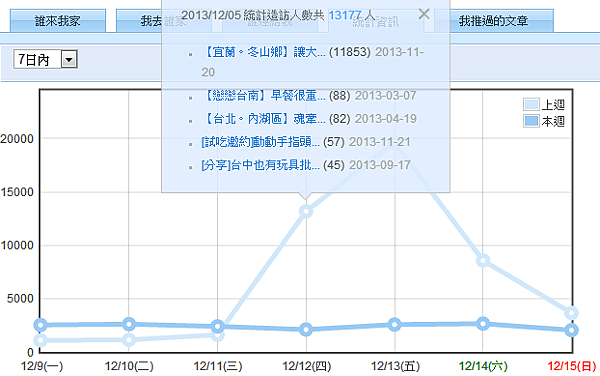The image size is (600, 376).
Task: Select last week's data point on 12/9(一)
Action: (41, 340)
